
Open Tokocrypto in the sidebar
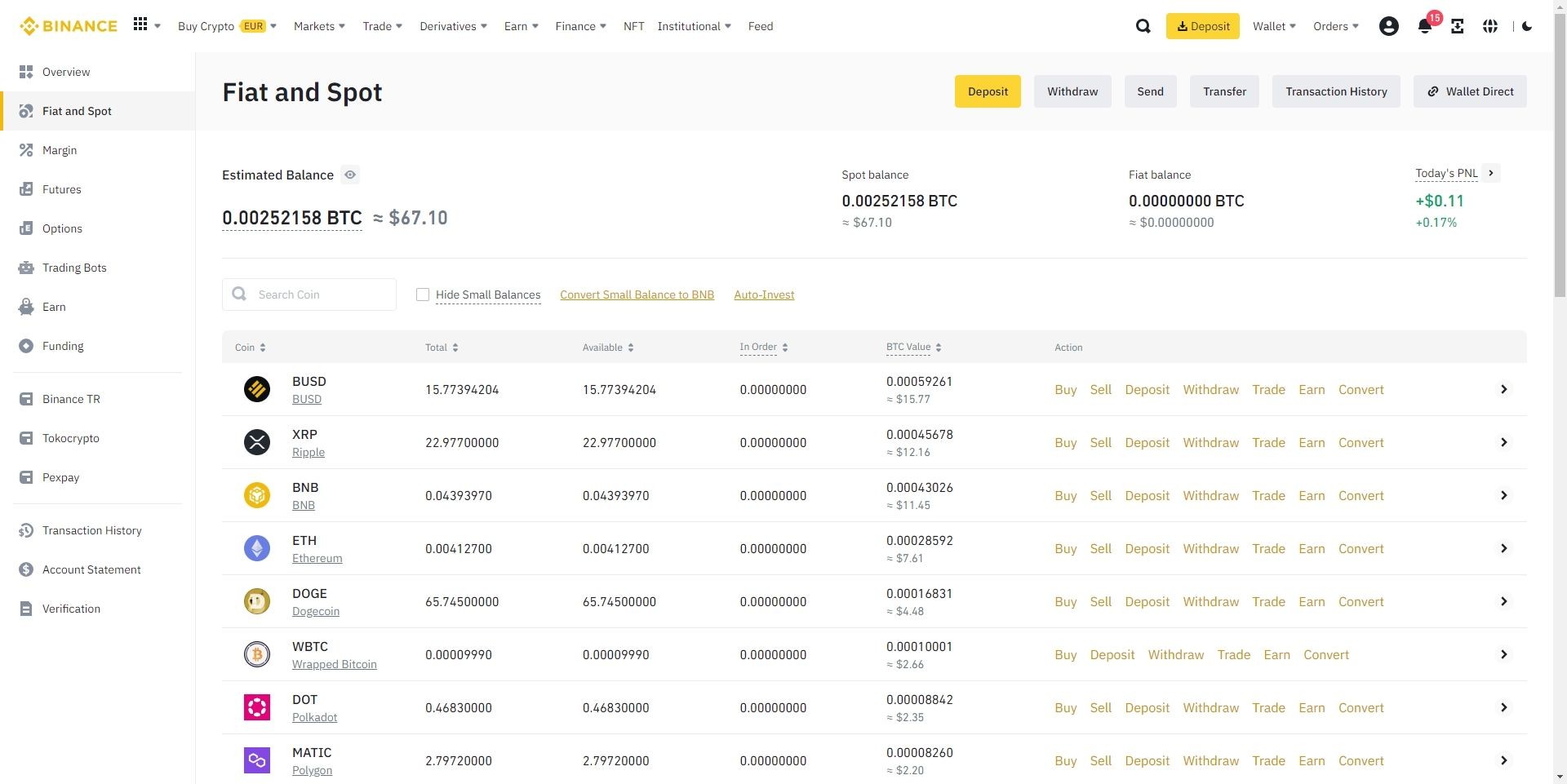pos(98,438)
